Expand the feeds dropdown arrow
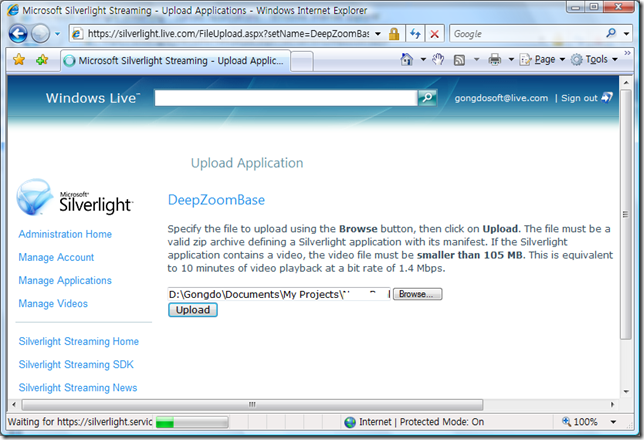Image resolution: width=644 pixels, height=440 pixels. tap(476, 60)
